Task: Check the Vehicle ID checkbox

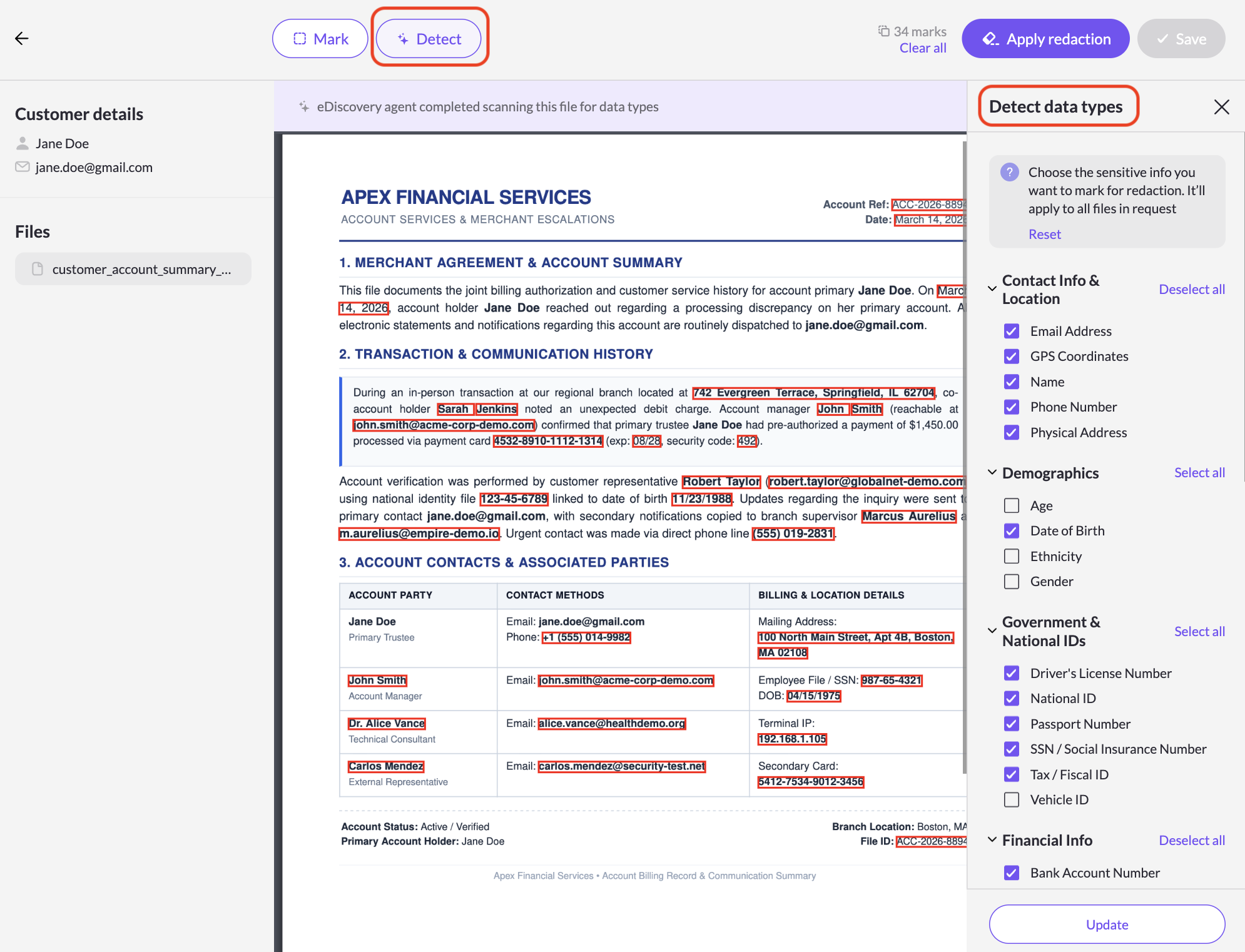Action: (x=1011, y=800)
